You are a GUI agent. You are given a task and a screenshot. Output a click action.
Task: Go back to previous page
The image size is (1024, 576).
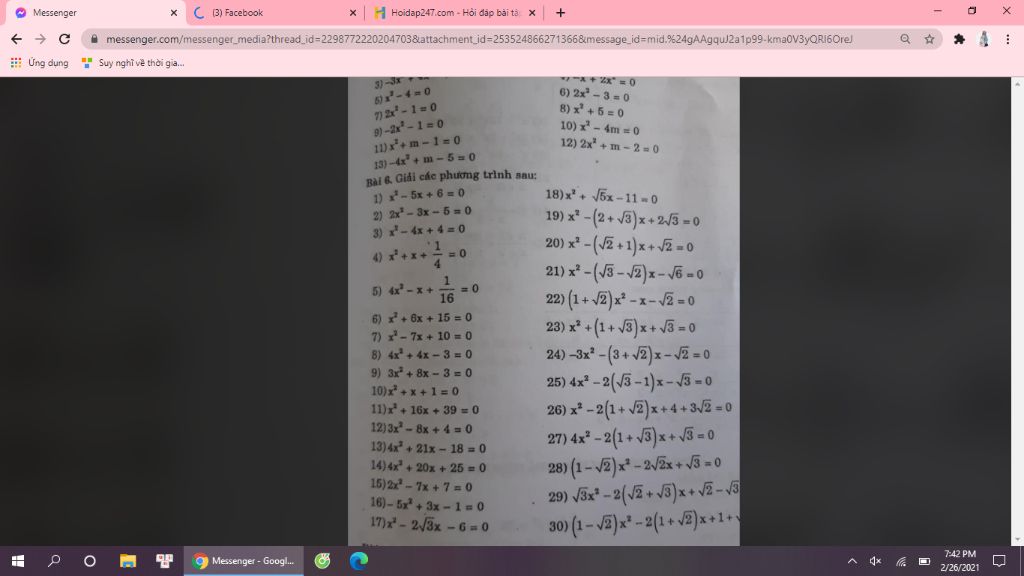pyautogui.click(x=16, y=39)
